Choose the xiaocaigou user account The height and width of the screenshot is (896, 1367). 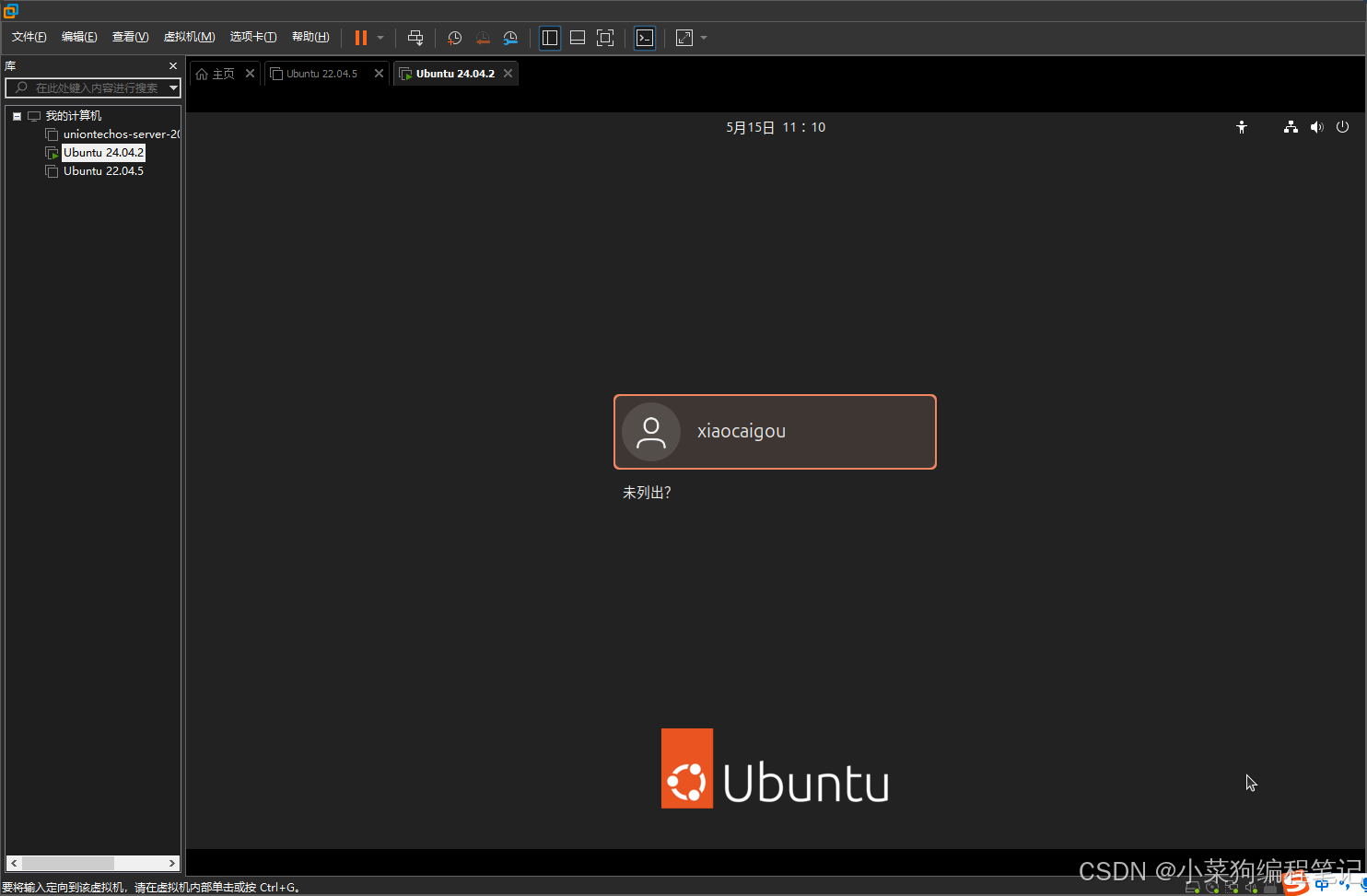775,432
